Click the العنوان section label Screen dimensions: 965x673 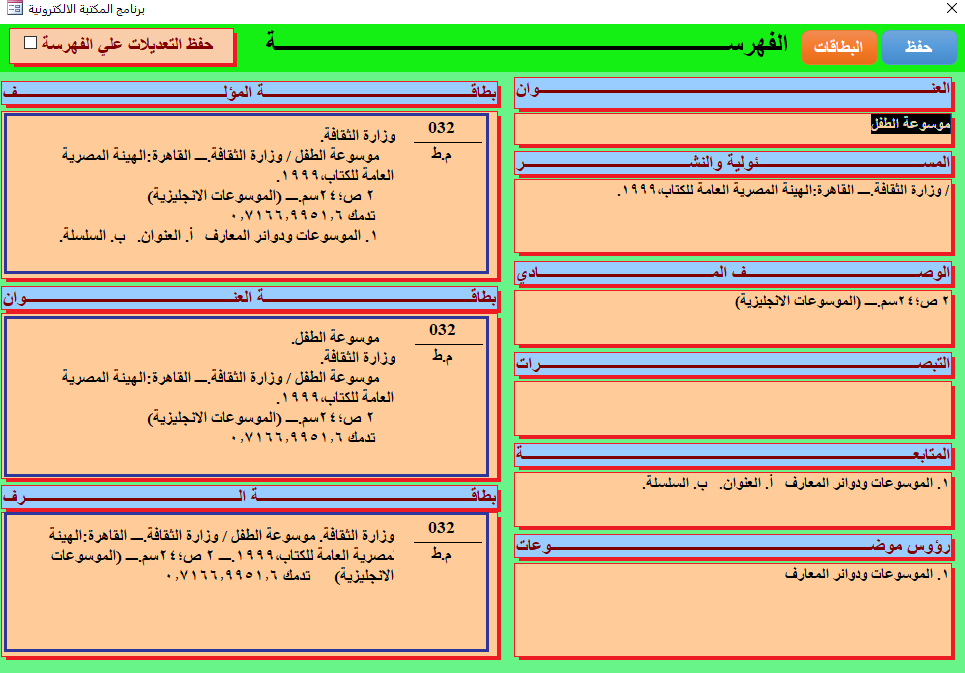tap(732, 91)
